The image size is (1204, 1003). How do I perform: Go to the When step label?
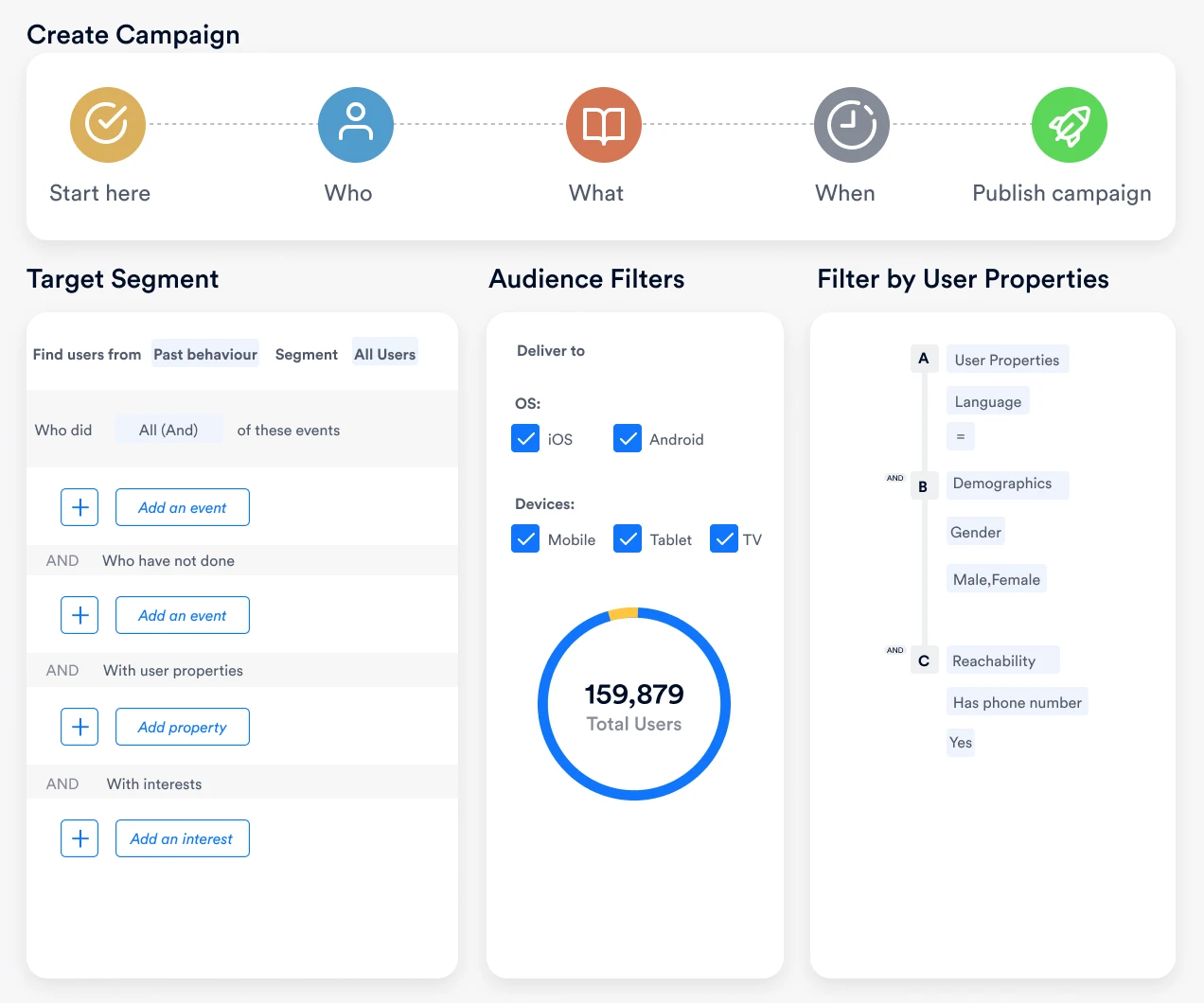click(x=845, y=193)
